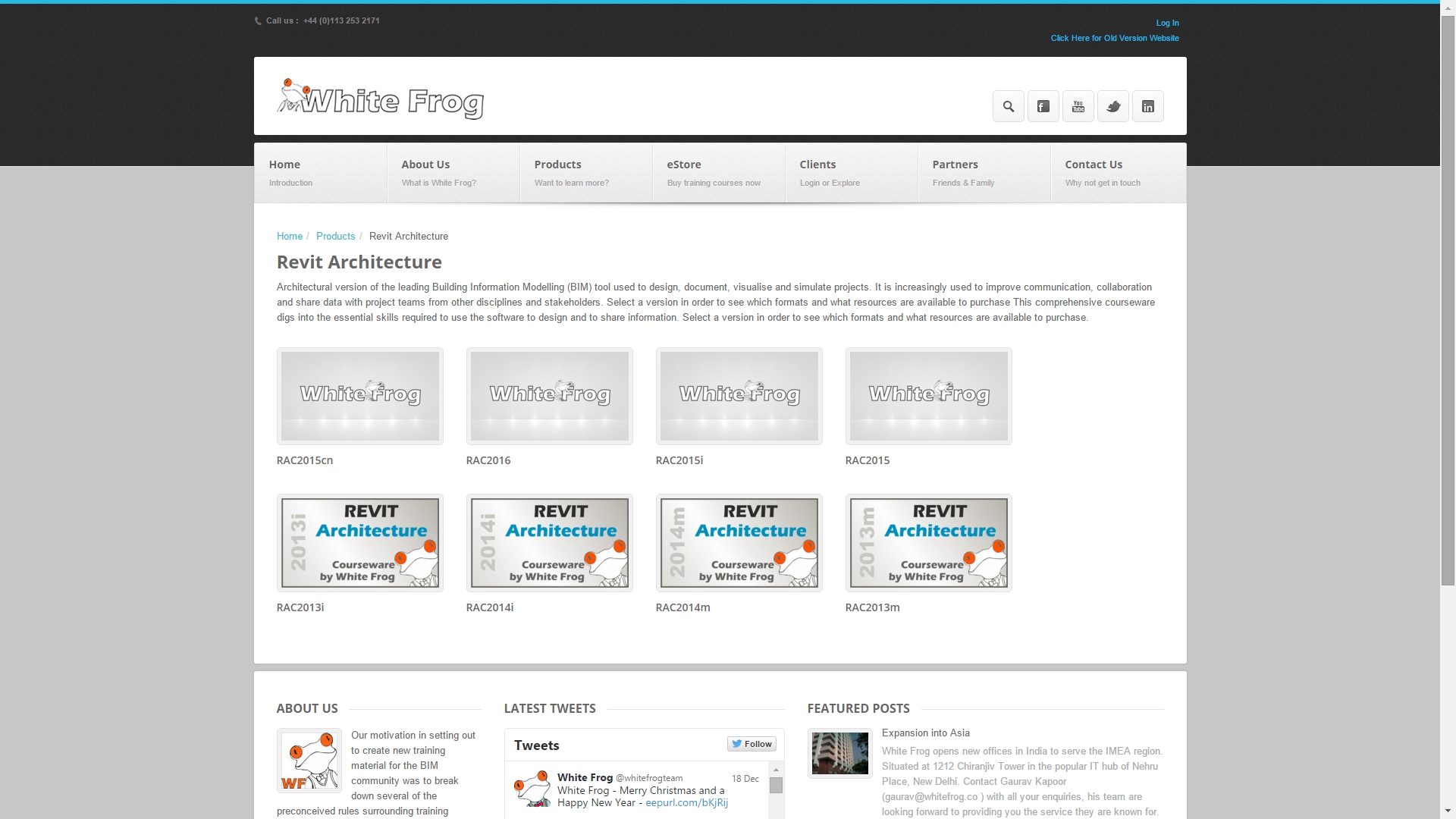
Task: Click the RAC2015 label text
Action: coord(868,460)
